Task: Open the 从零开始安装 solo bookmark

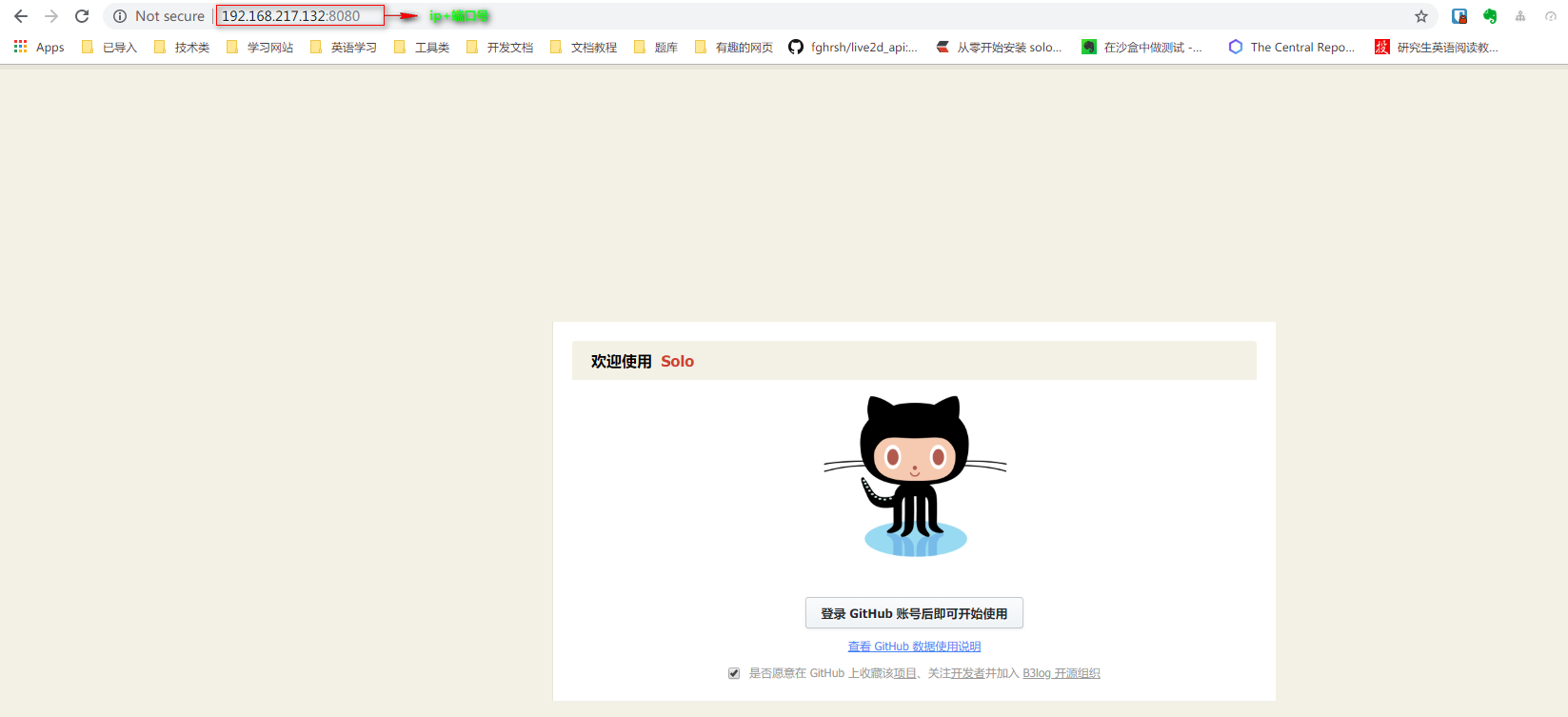Action: coord(999,47)
